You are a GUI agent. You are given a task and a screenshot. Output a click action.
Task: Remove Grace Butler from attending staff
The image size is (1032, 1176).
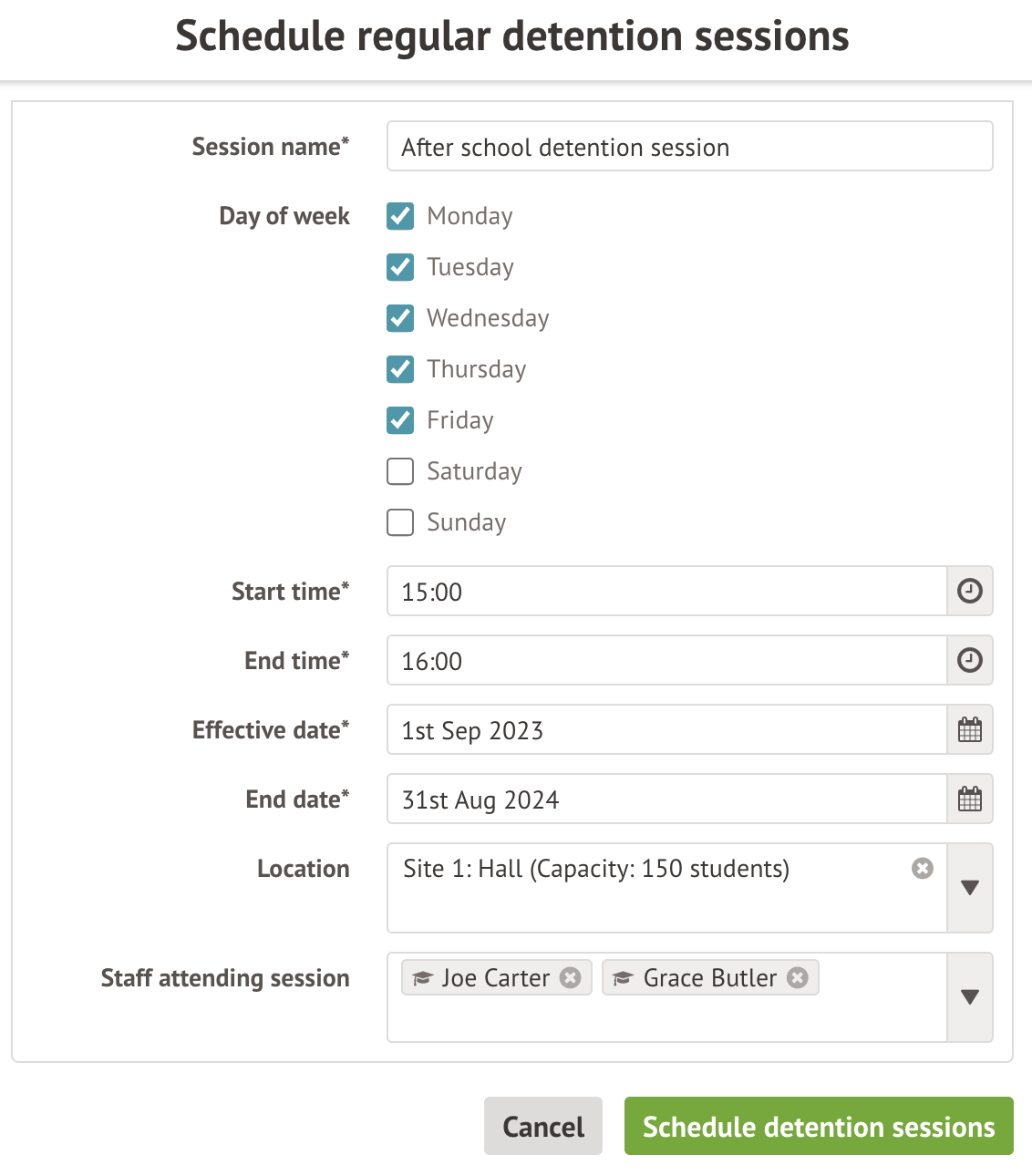[798, 977]
